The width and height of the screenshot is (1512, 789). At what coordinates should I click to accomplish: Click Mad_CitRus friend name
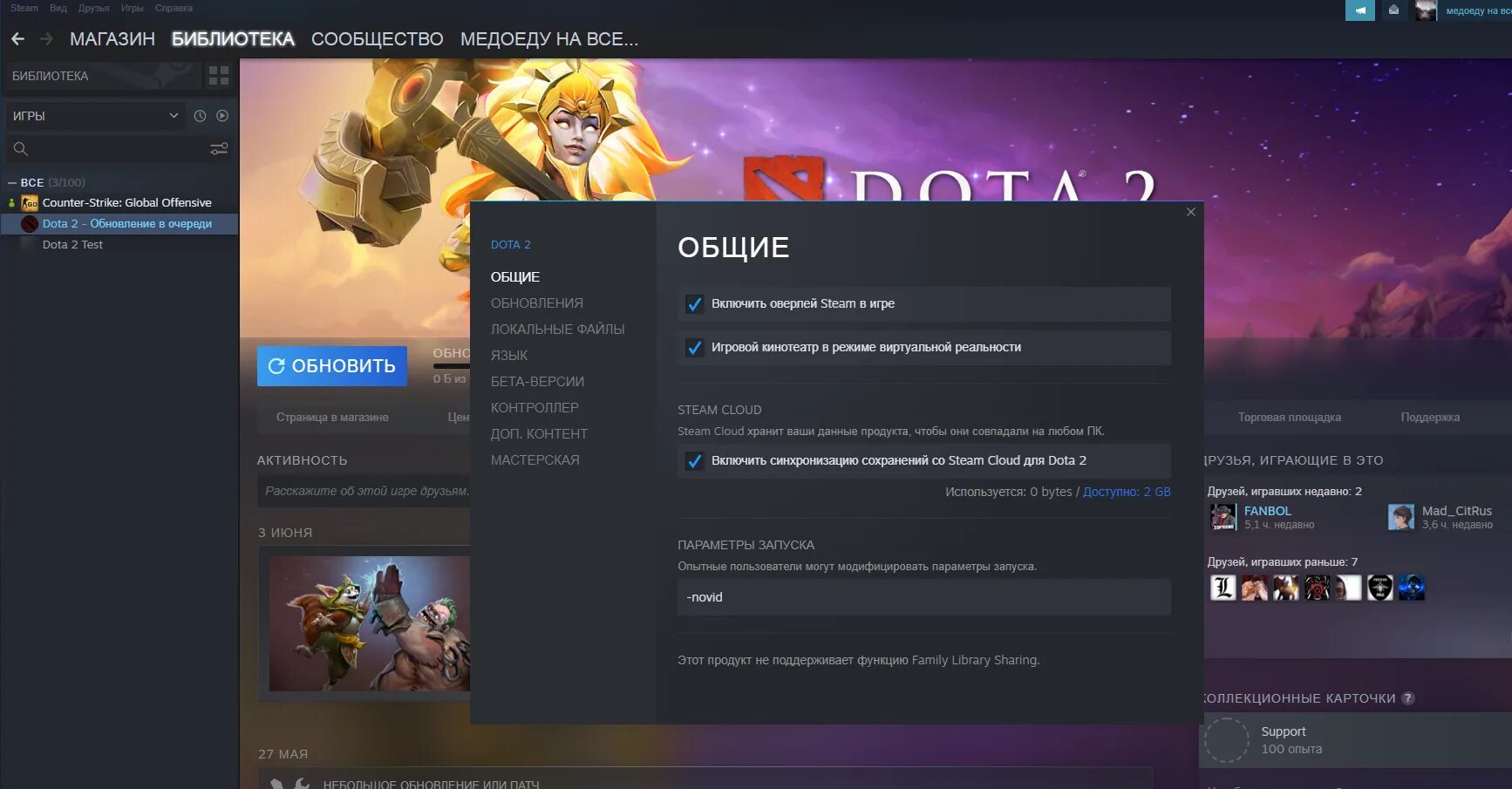point(1457,511)
